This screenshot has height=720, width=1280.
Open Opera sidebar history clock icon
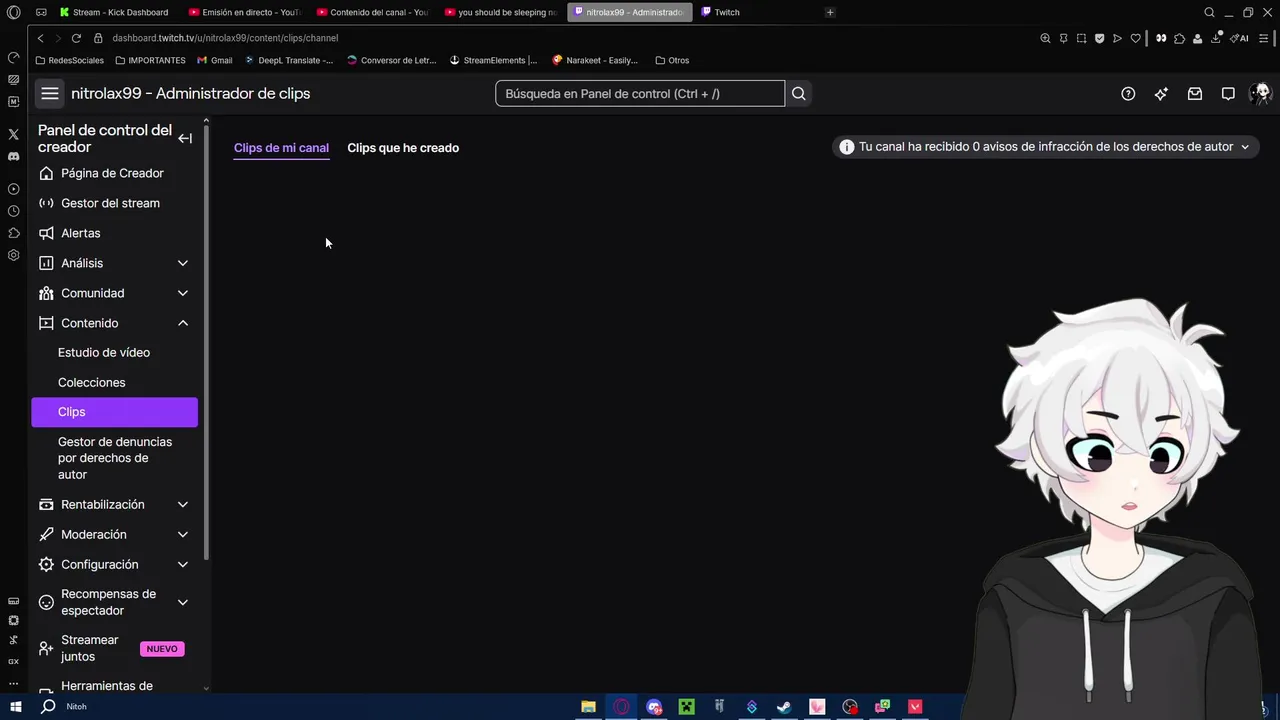point(13,211)
